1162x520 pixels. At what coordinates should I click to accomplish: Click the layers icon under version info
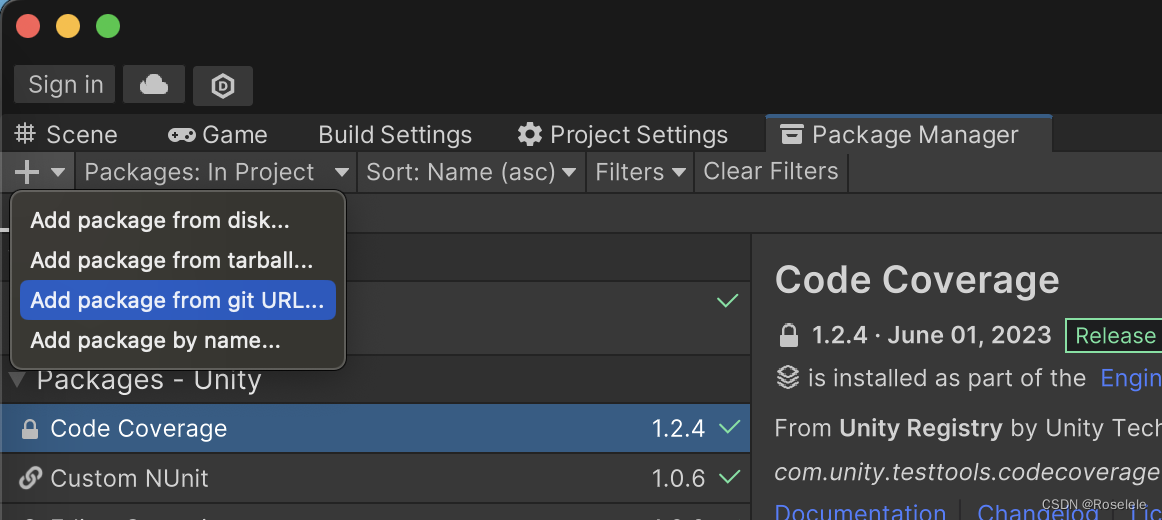[788, 378]
